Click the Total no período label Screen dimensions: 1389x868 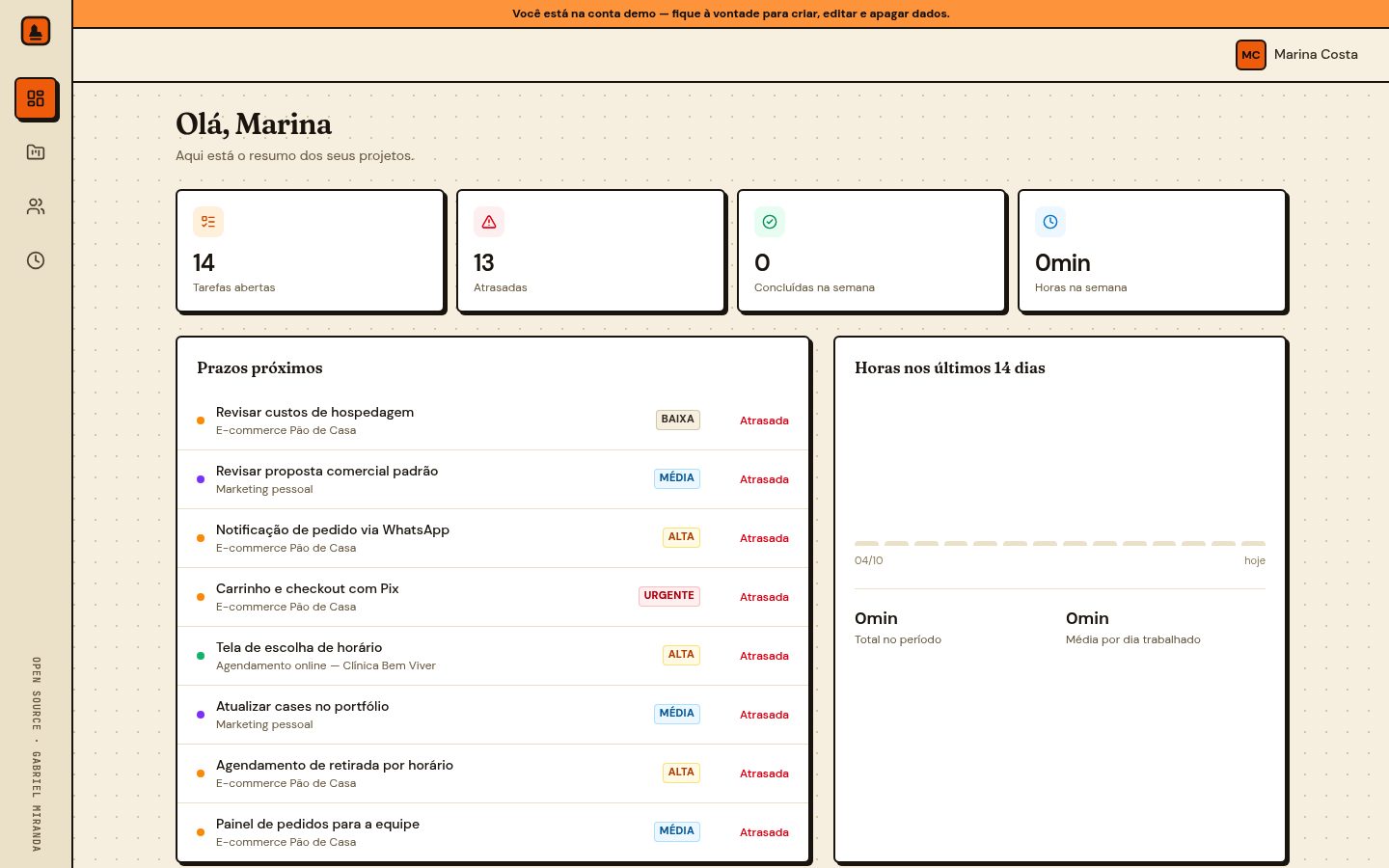point(898,639)
